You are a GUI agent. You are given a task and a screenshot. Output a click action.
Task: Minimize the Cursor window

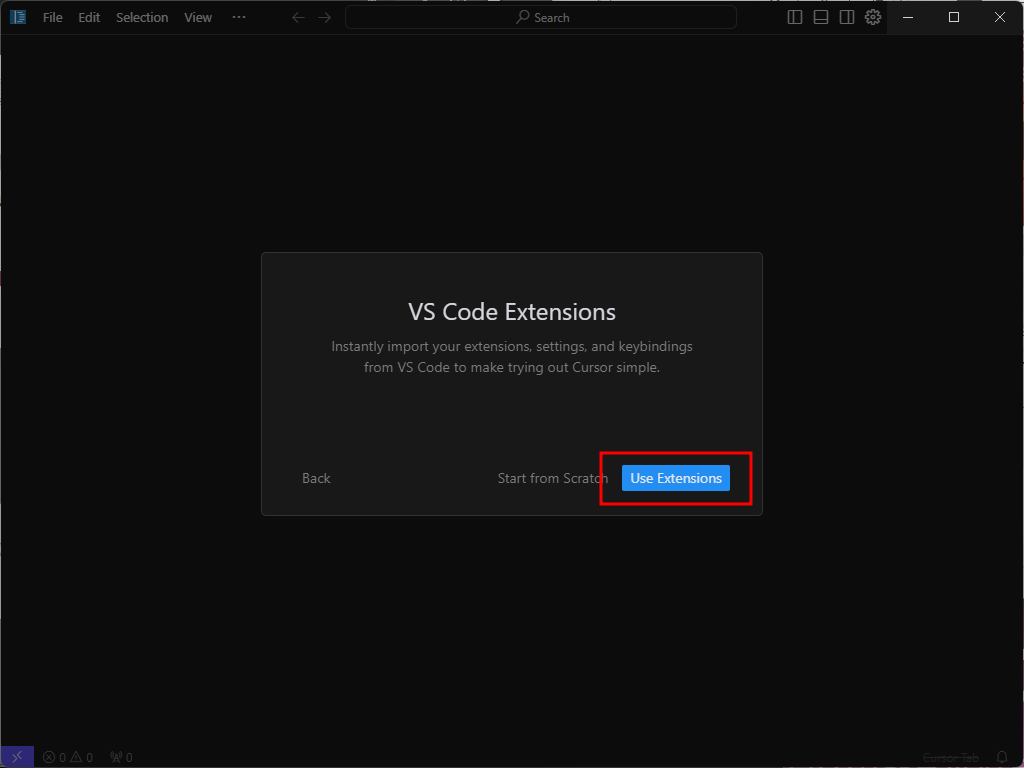[x=908, y=18]
